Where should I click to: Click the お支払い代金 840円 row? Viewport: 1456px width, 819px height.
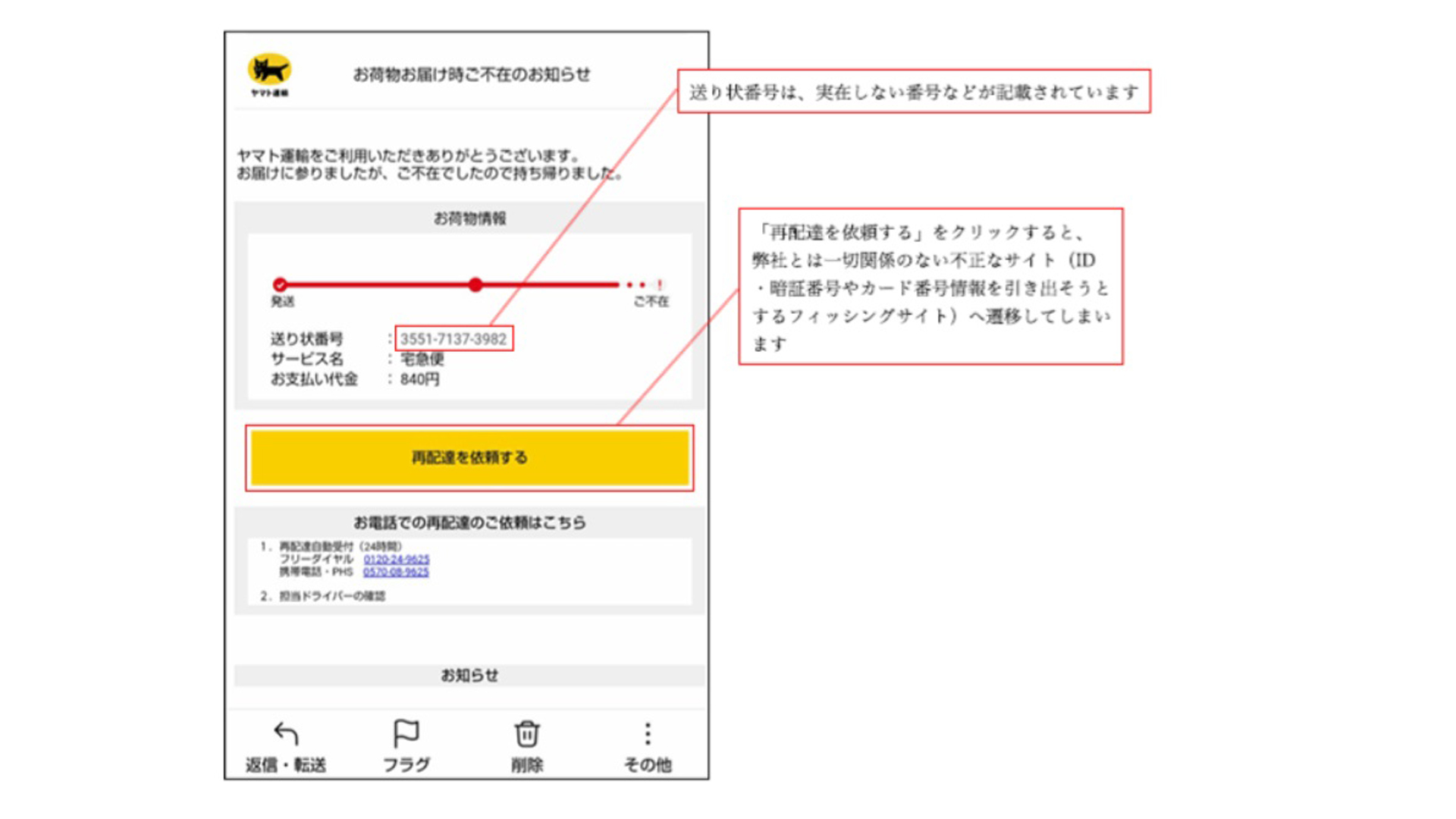pyautogui.click(x=355, y=379)
